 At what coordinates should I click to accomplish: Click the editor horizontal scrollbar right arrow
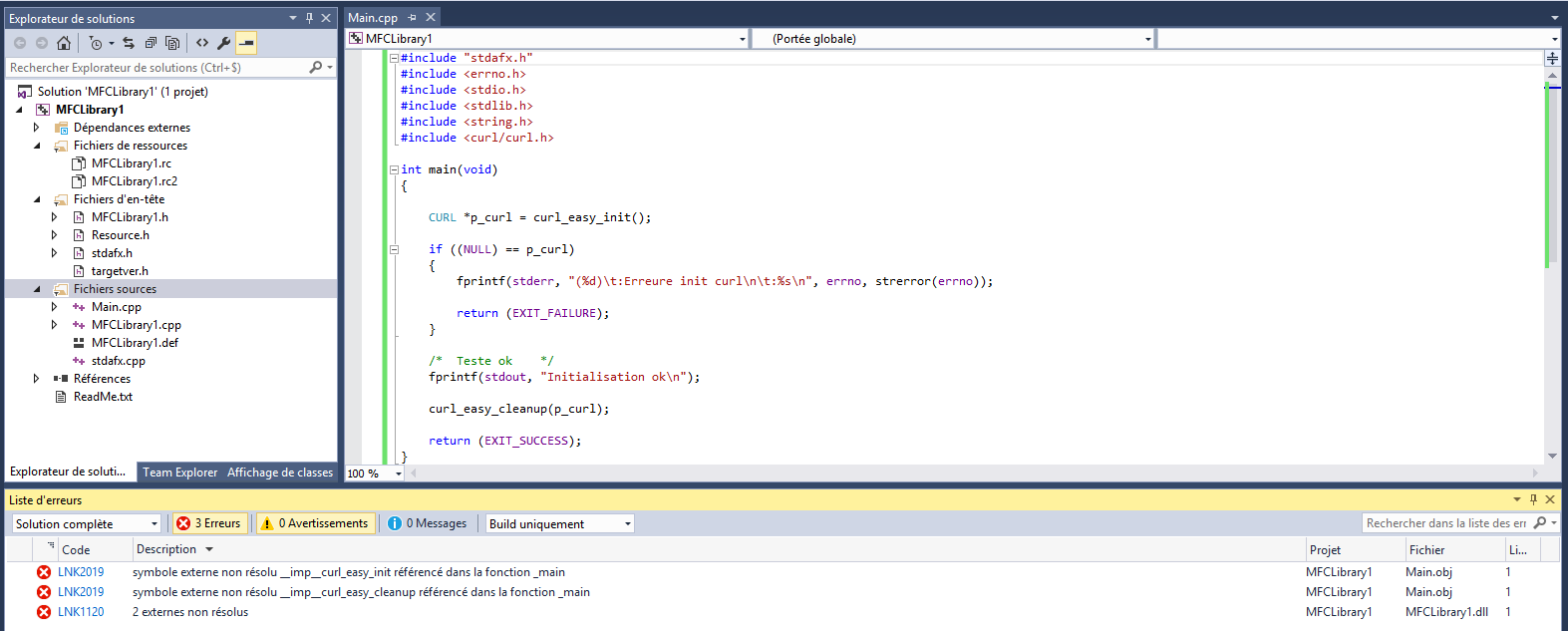click(x=1535, y=473)
